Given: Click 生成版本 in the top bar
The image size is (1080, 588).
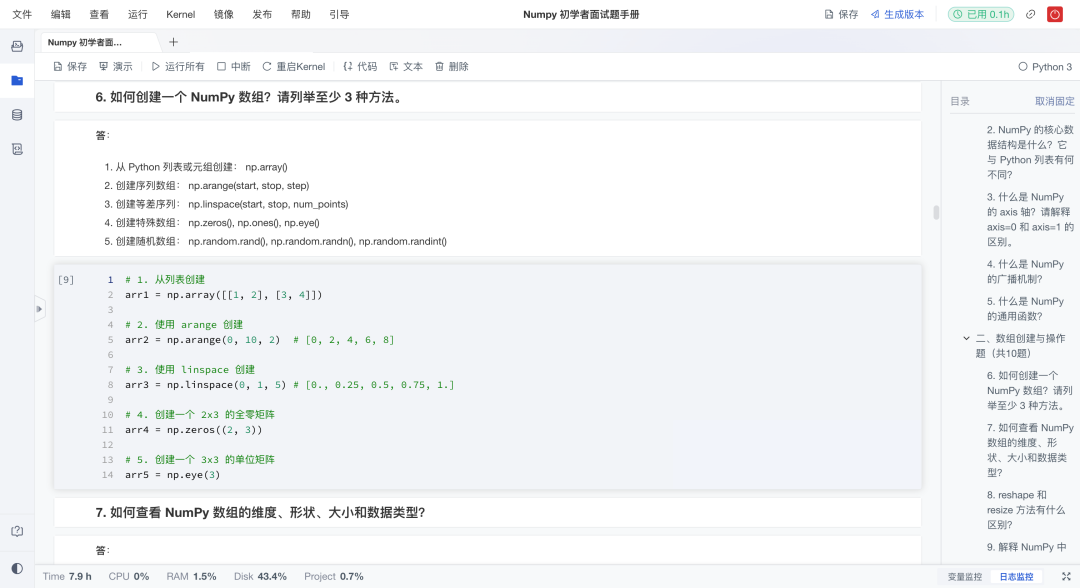Looking at the screenshot, I should point(897,14).
